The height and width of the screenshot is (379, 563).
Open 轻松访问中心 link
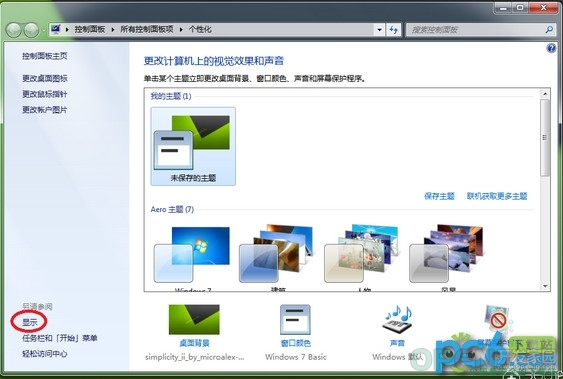click(x=45, y=354)
